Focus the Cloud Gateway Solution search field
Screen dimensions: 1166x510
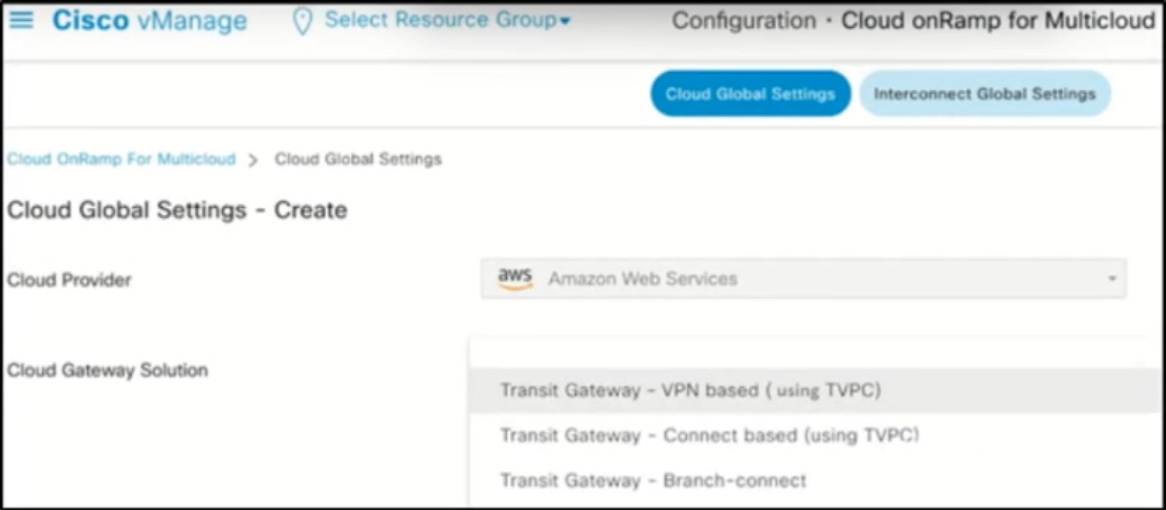point(800,352)
